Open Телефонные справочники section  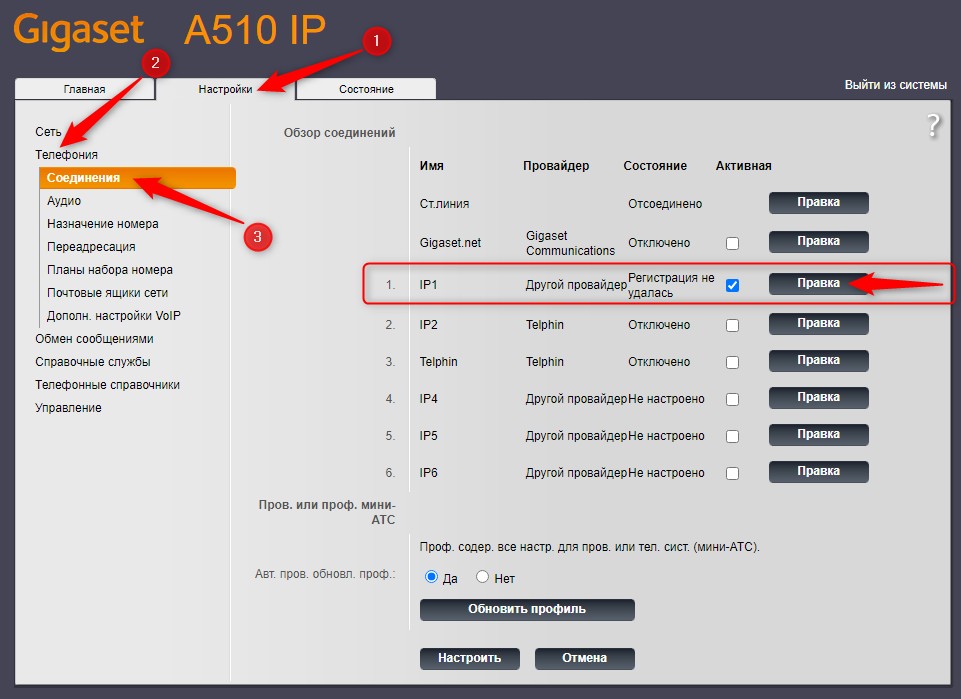pos(107,385)
